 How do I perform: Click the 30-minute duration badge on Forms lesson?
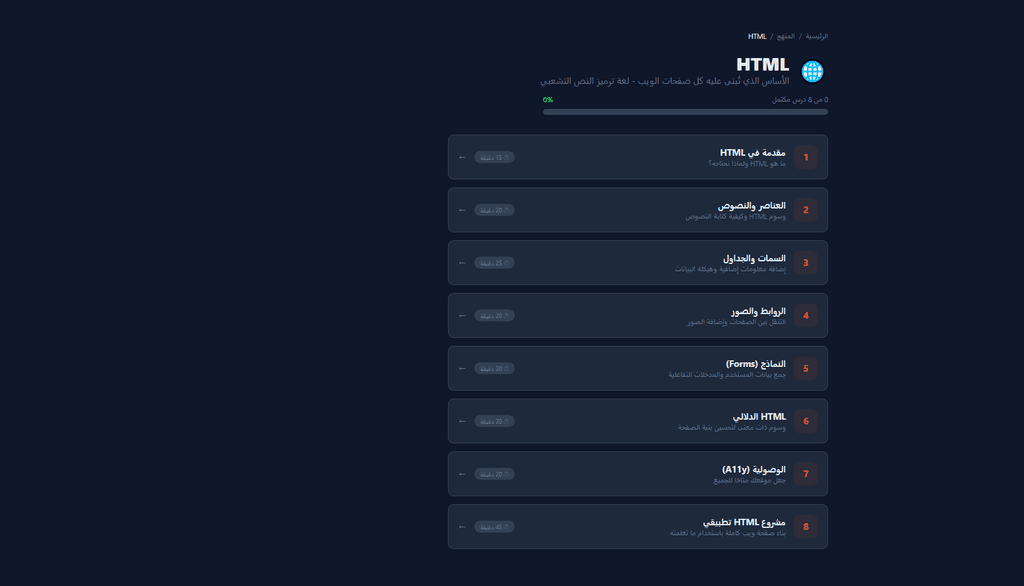point(494,368)
